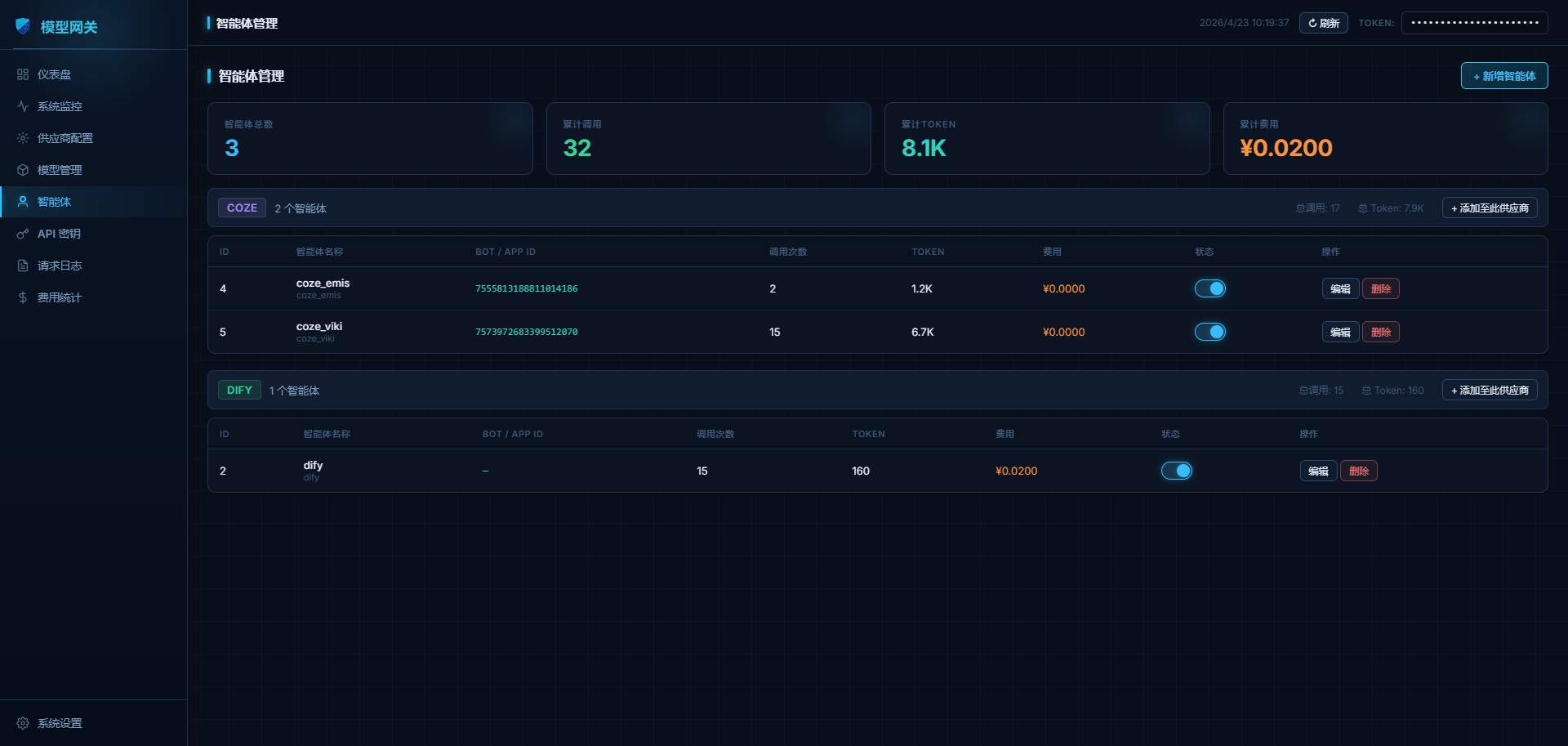This screenshot has width=1568, height=746.
Task: Click the 供应商配置 gear icon
Action: [x=23, y=138]
